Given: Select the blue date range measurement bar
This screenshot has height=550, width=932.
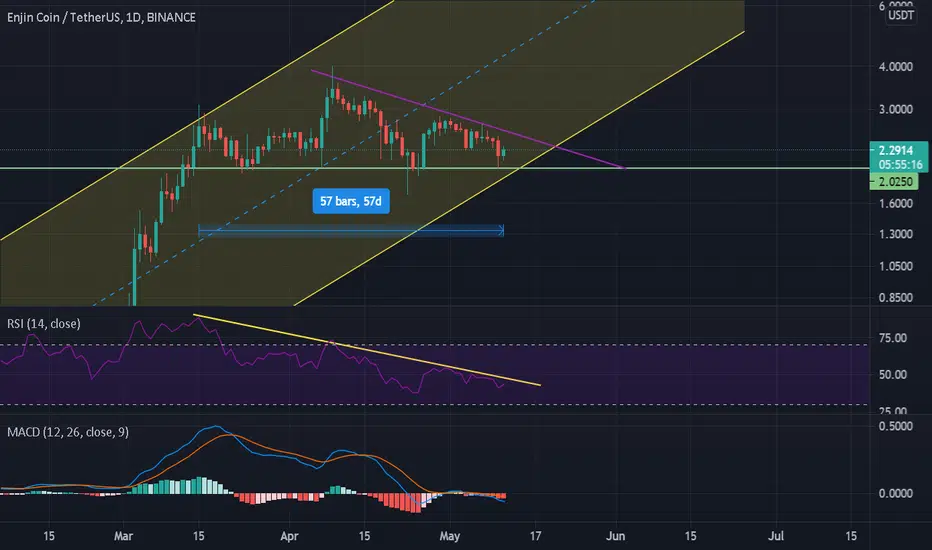Looking at the screenshot, I should [351, 231].
